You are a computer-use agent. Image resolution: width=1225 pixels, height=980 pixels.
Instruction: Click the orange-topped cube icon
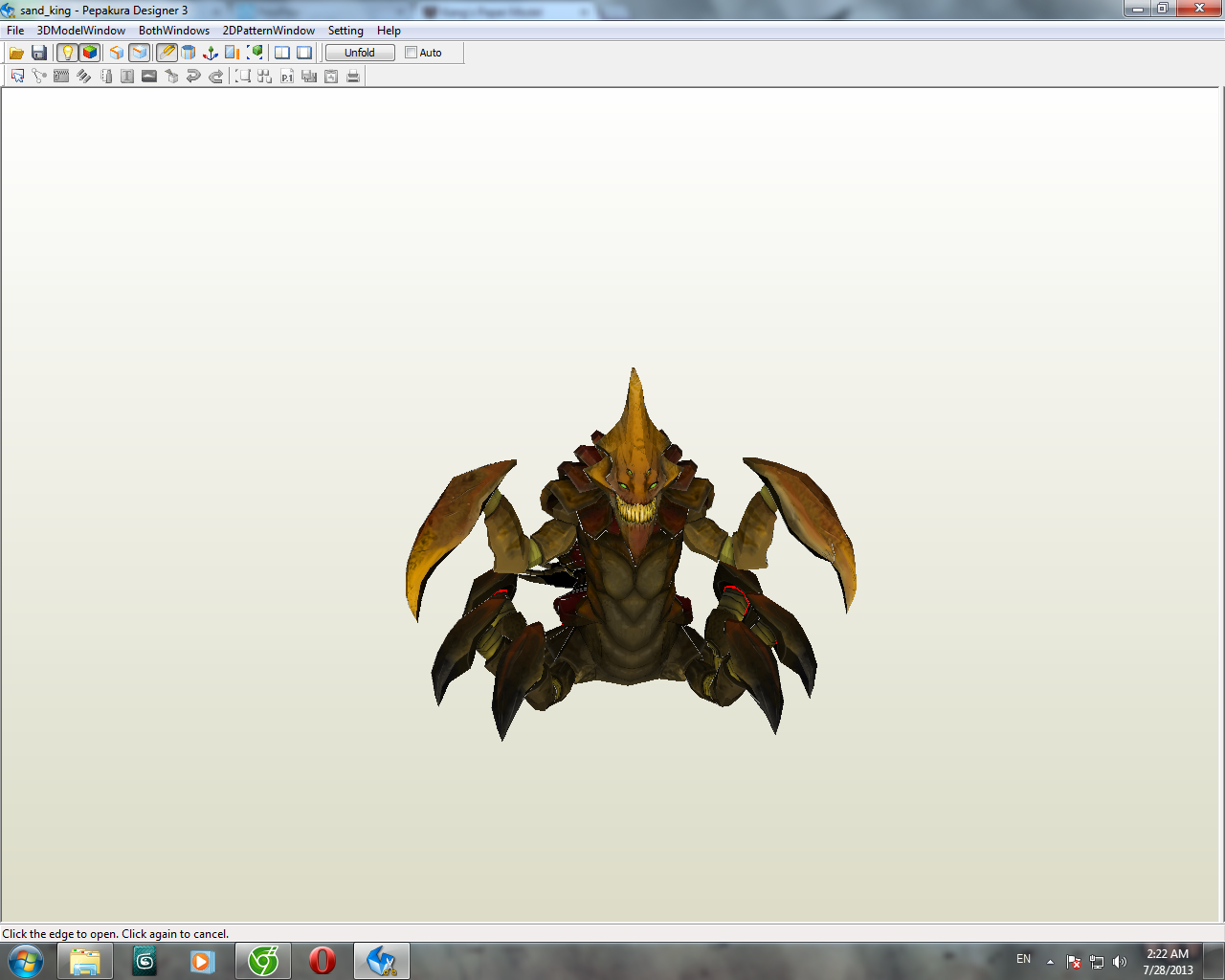click(x=117, y=53)
